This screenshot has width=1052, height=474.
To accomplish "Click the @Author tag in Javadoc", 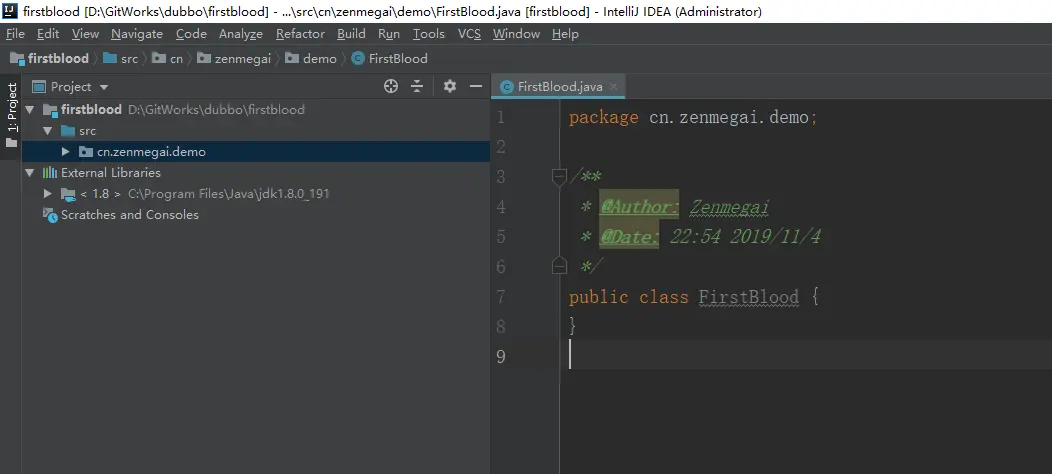I will [639, 207].
